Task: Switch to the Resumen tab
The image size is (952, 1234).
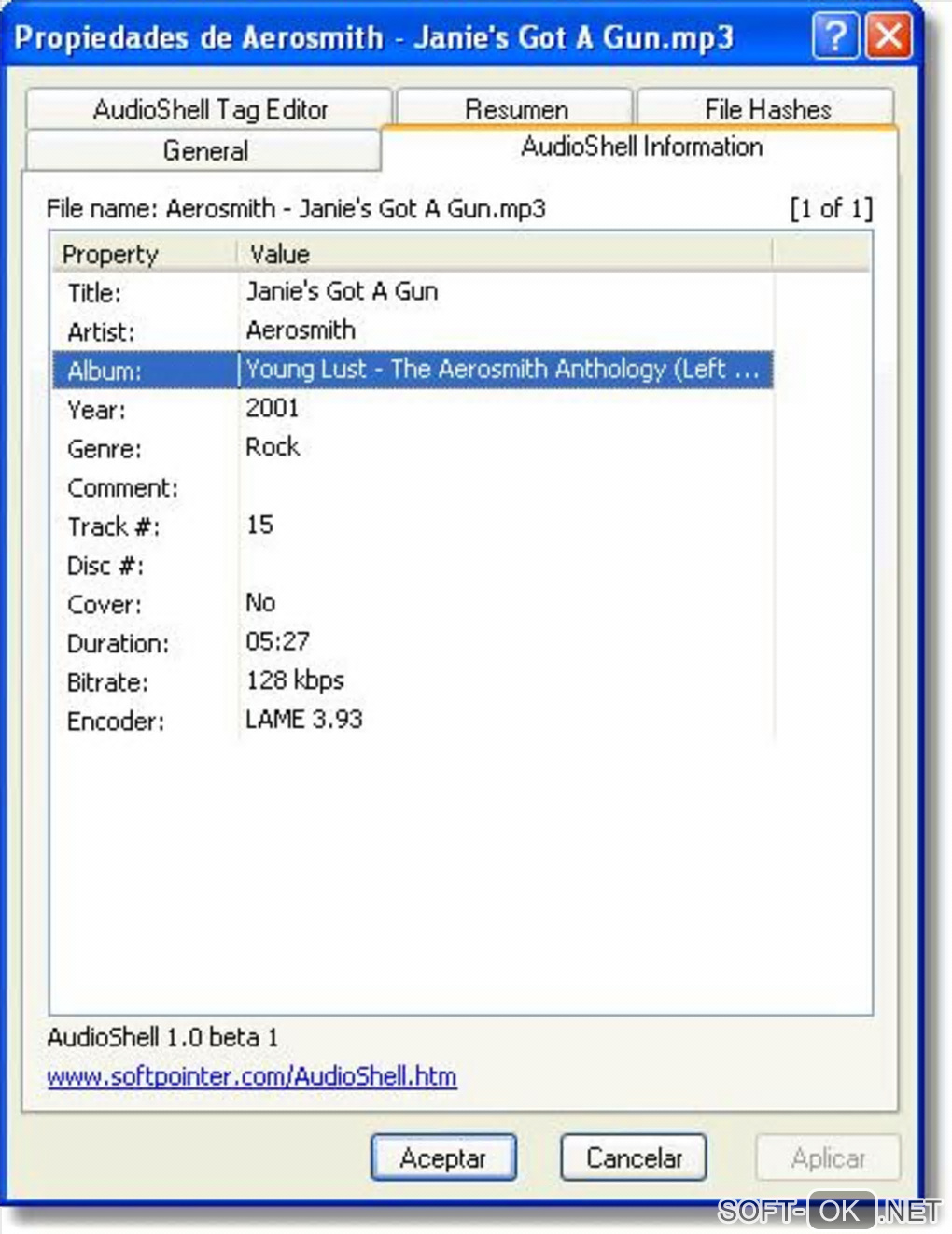Action: 515,109
